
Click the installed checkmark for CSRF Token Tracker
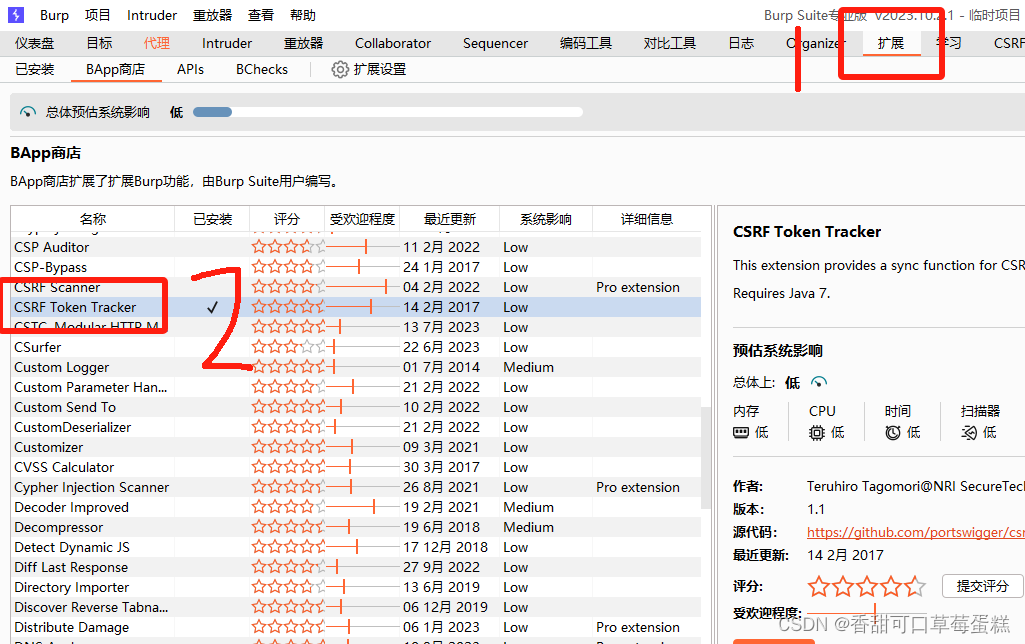pyautogui.click(x=210, y=307)
